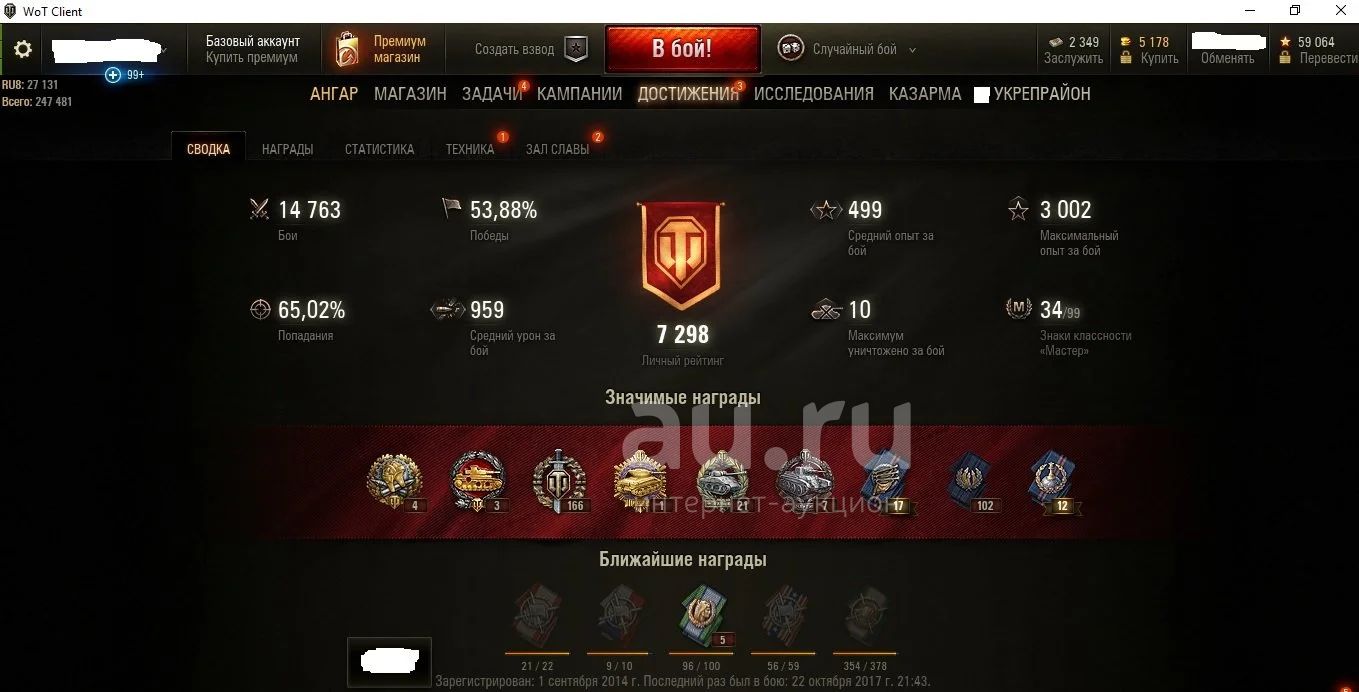
Task: Click Купить премиум under Базовый аккаунт
Action: pyautogui.click(x=252, y=58)
